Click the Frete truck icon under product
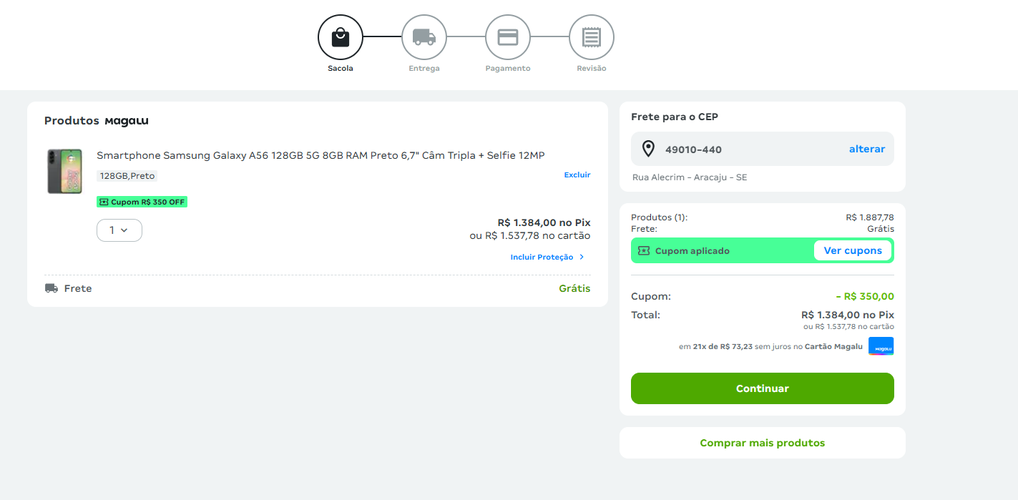 click(x=51, y=288)
